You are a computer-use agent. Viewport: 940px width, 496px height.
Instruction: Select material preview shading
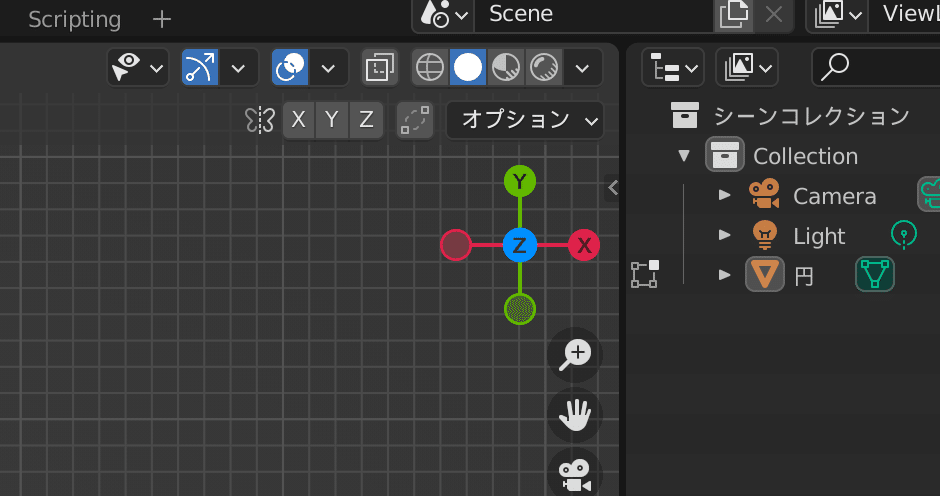[506, 67]
